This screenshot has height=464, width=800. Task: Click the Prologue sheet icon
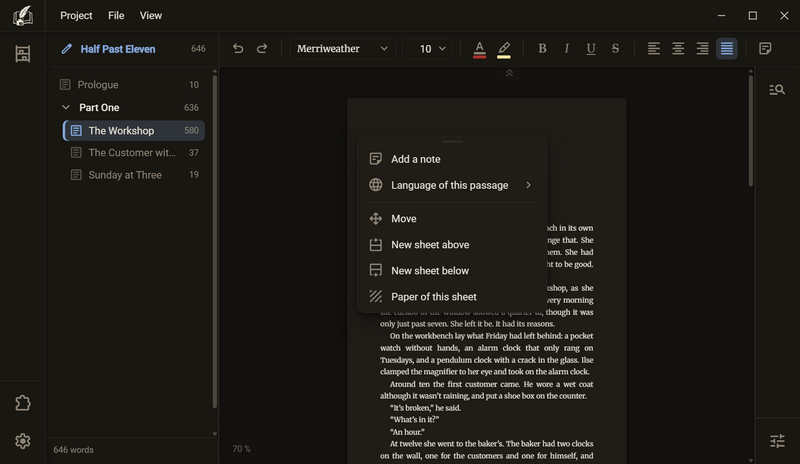click(65, 85)
